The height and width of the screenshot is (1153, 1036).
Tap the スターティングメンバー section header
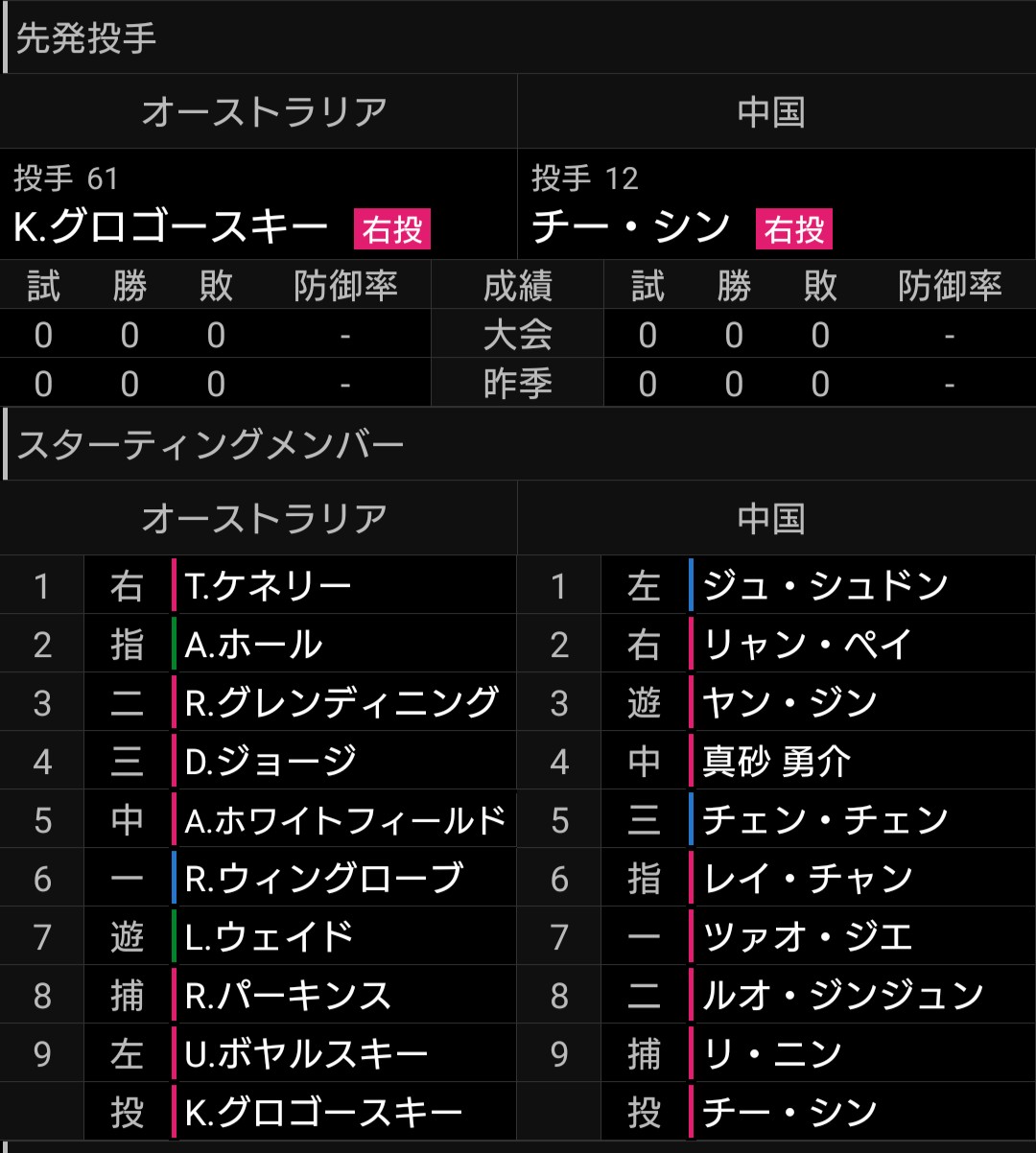coord(518,444)
